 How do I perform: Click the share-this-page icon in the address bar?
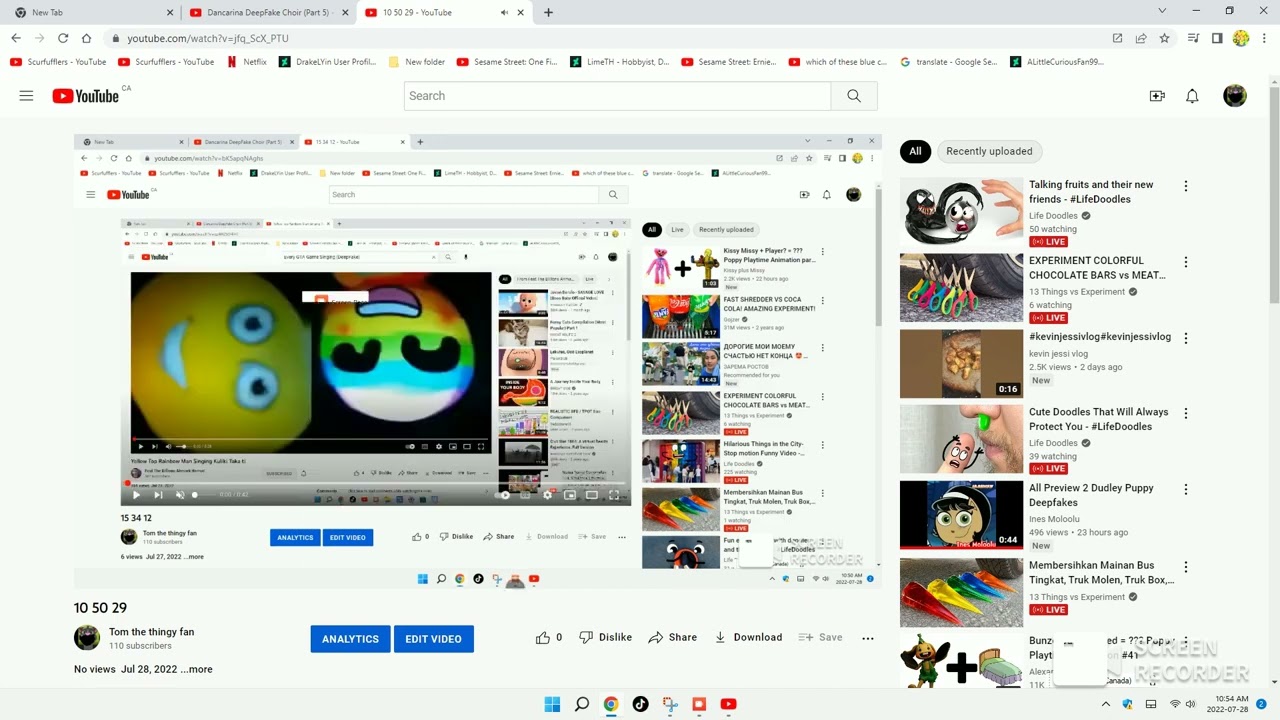1141,38
